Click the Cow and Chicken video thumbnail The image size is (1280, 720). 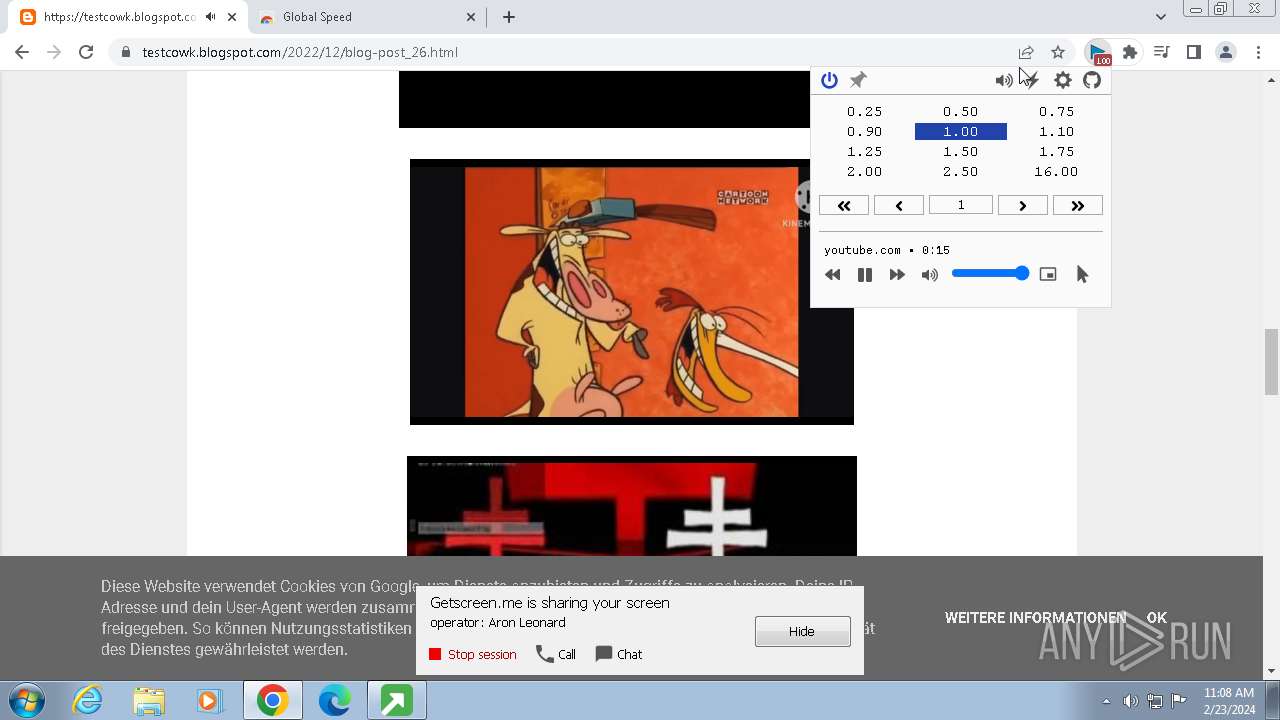pyautogui.click(x=631, y=292)
